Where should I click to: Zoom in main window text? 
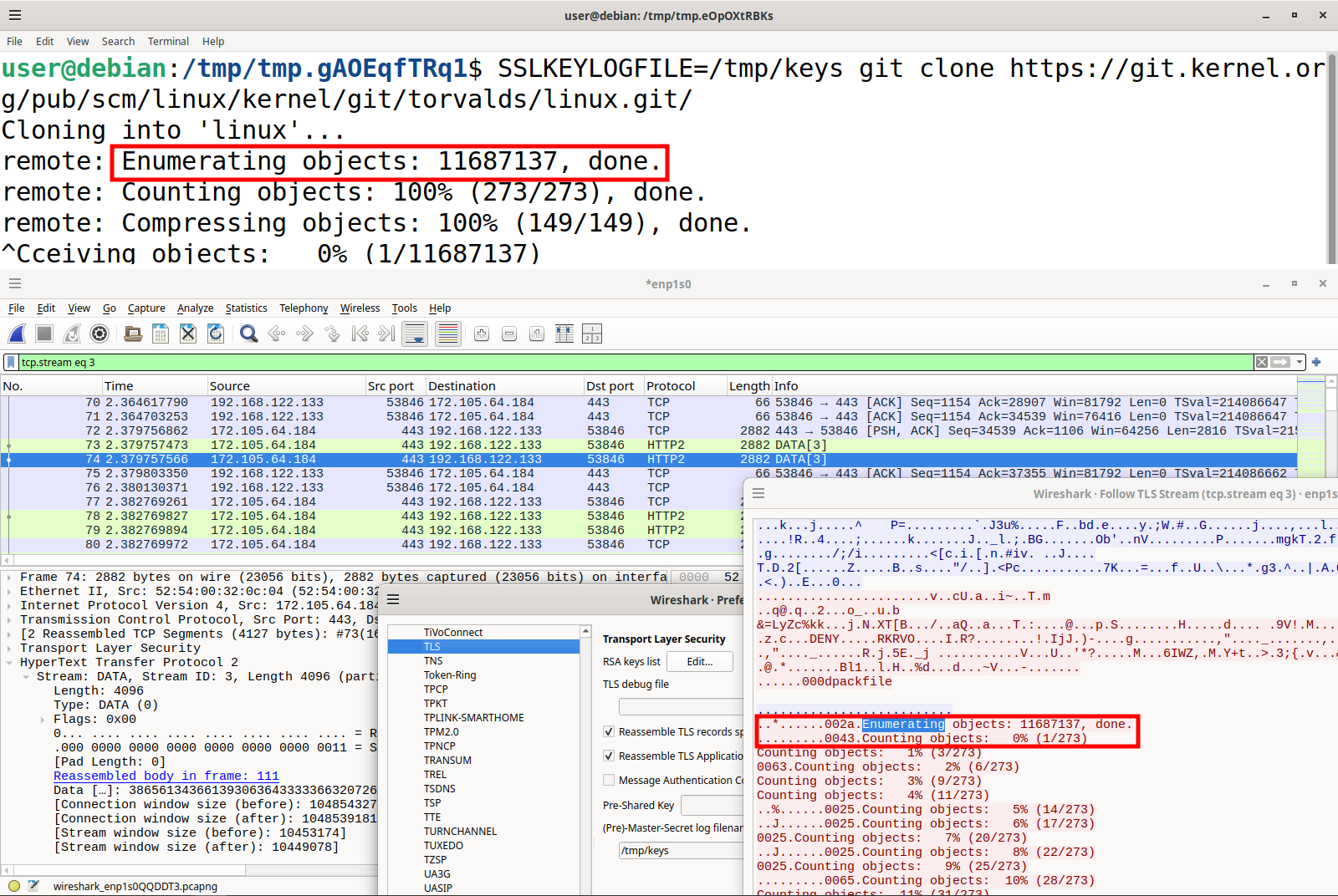482,334
